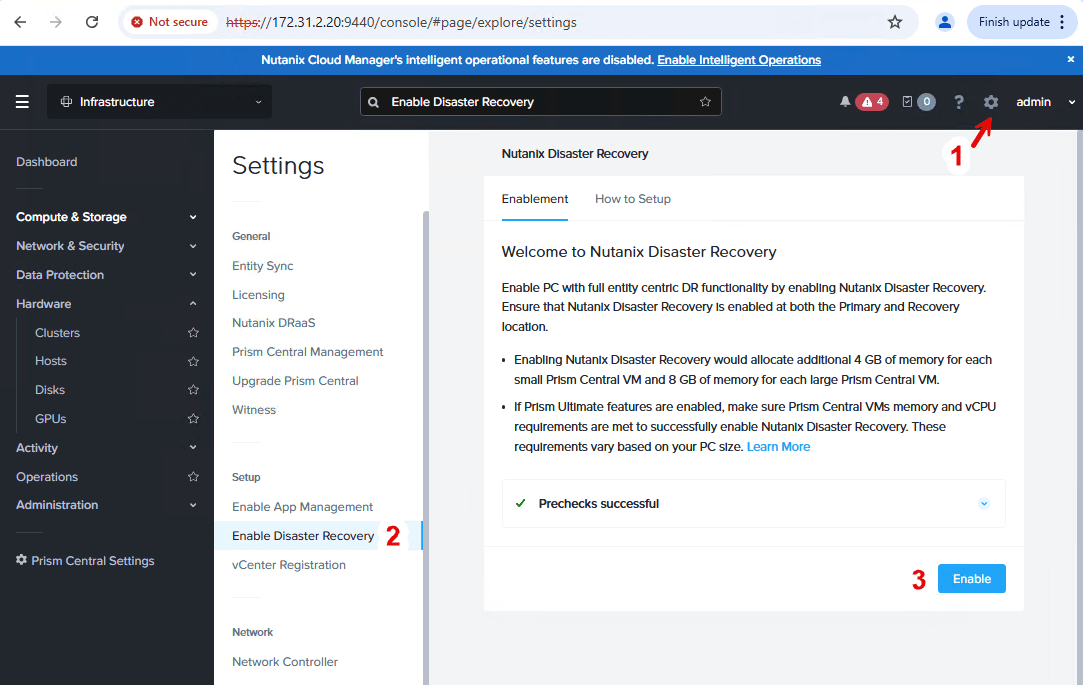Collapse the Hardware section
This screenshot has width=1083, height=685.
(x=106, y=304)
